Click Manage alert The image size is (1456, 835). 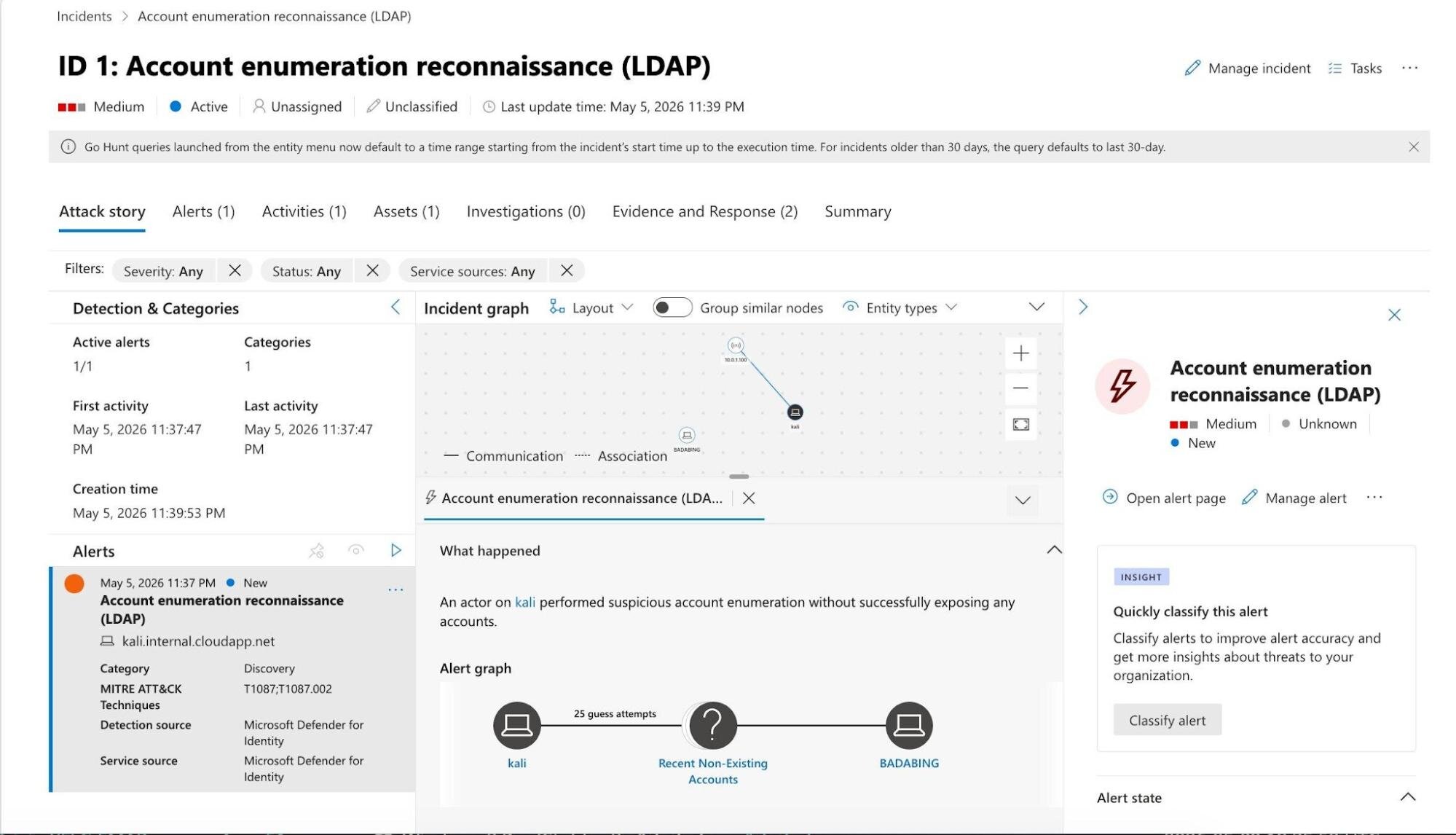point(1294,498)
